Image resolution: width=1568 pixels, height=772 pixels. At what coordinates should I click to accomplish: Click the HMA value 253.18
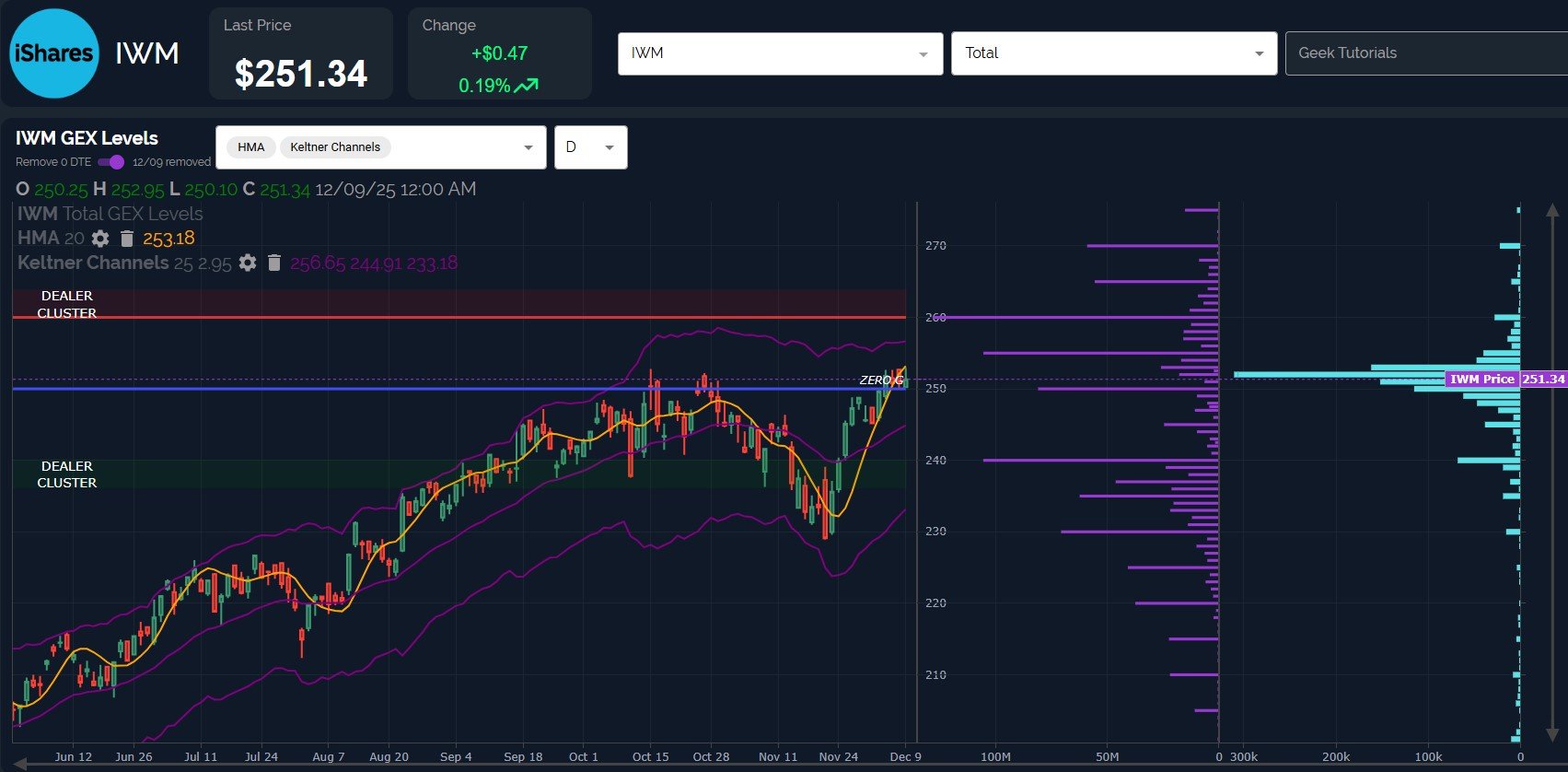(168, 239)
